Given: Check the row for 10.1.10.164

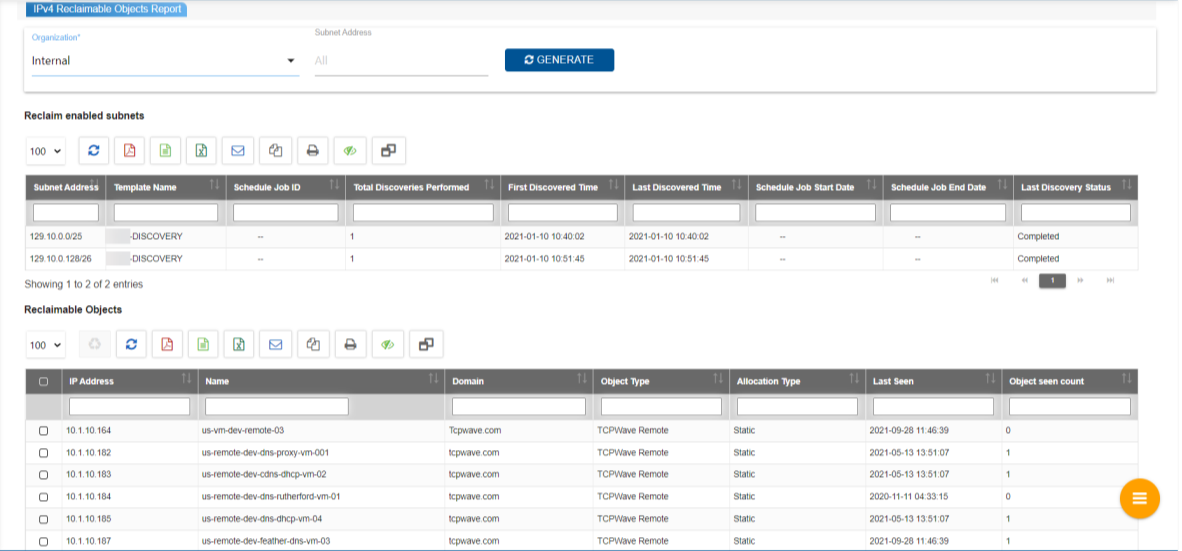Looking at the screenshot, I should [43, 430].
